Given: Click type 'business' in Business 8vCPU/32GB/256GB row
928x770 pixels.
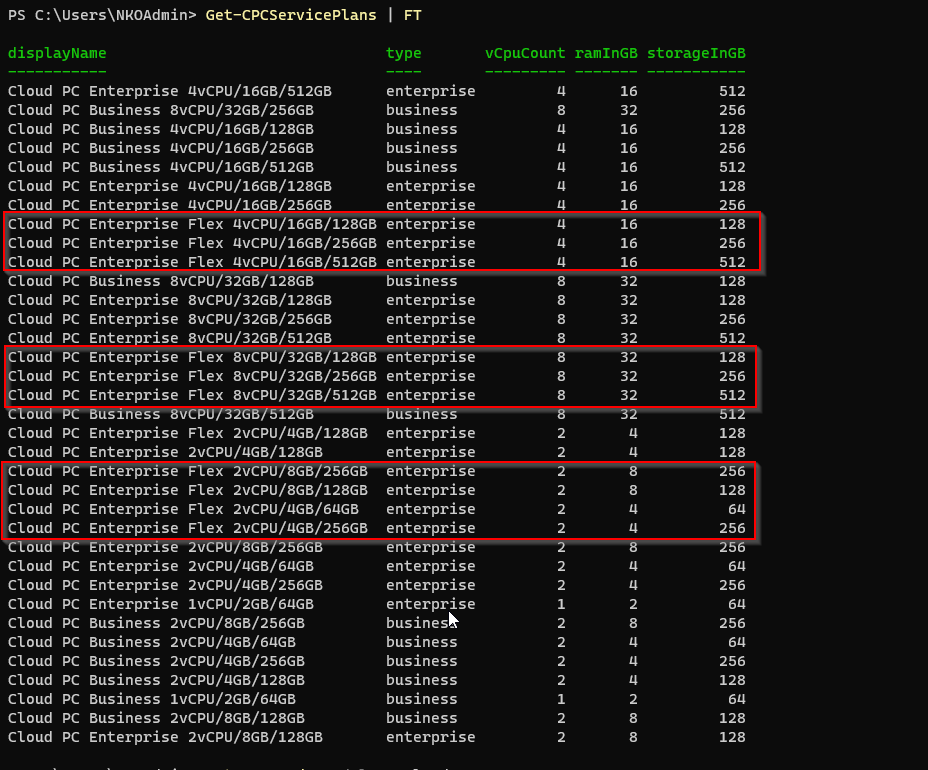Looking at the screenshot, I should 421,110.
